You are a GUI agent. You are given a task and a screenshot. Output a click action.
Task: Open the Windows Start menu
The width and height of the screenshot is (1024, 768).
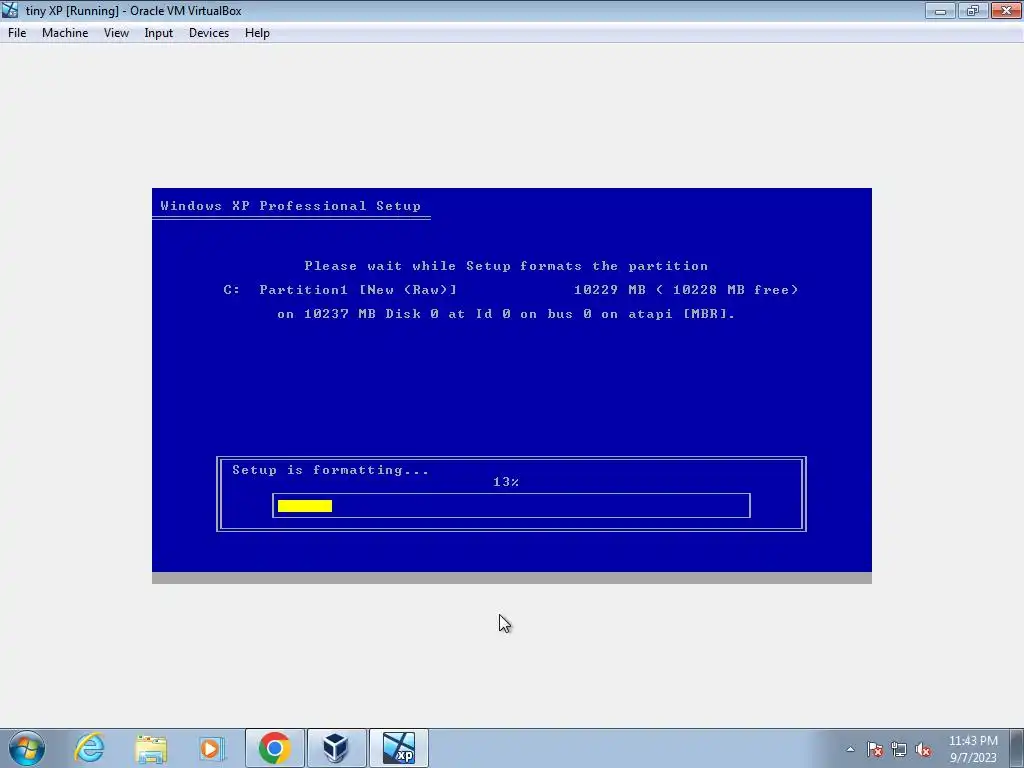[x=27, y=748]
